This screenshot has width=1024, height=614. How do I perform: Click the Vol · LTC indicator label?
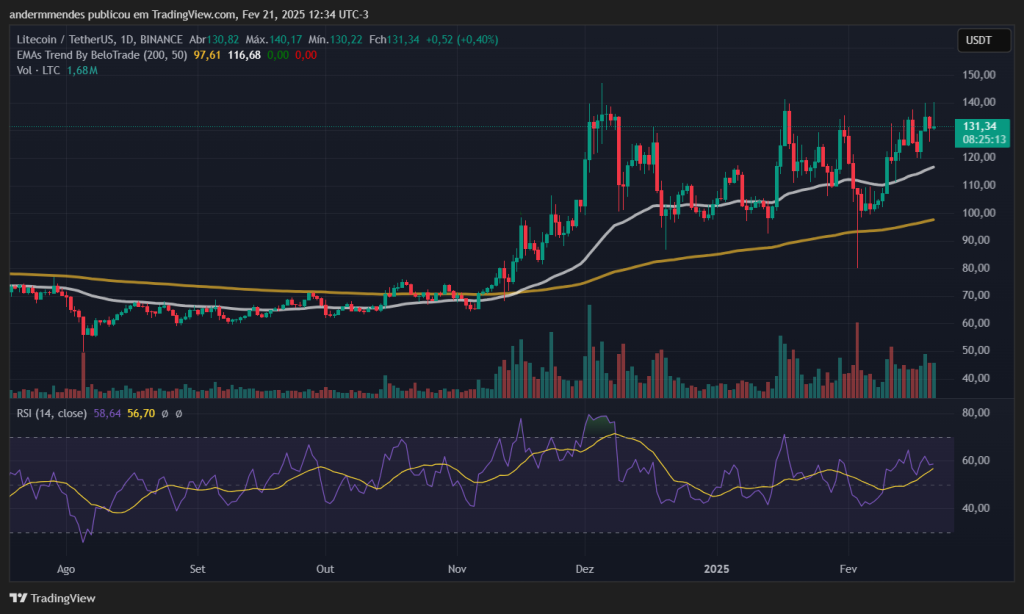pyautogui.click(x=38, y=70)
